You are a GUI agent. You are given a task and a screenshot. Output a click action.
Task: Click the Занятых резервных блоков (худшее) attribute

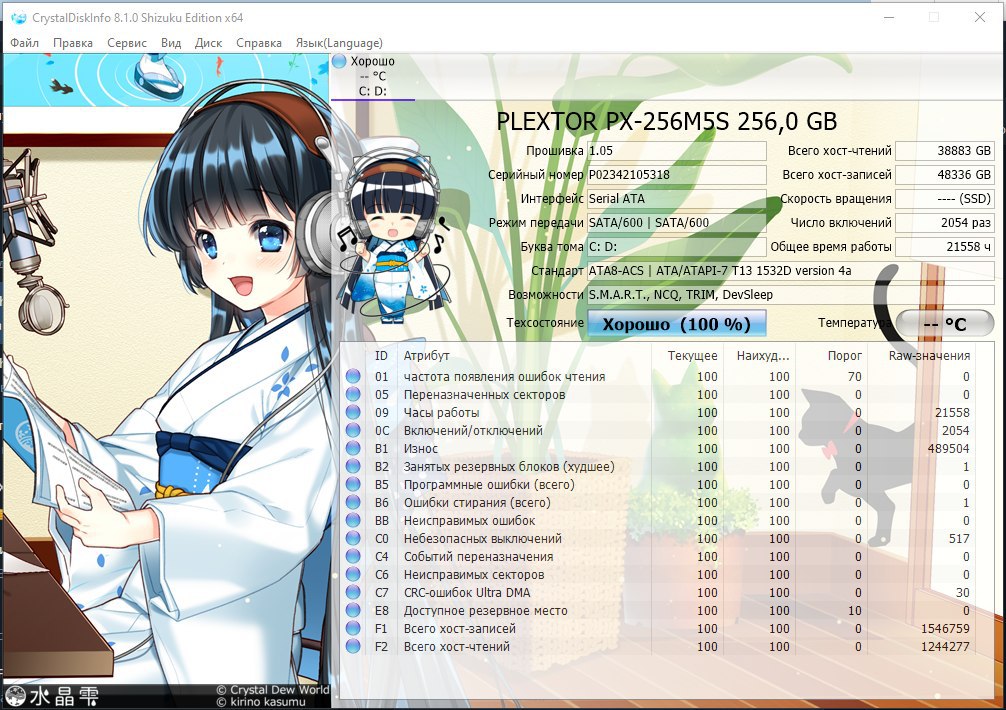click(509, 466)
